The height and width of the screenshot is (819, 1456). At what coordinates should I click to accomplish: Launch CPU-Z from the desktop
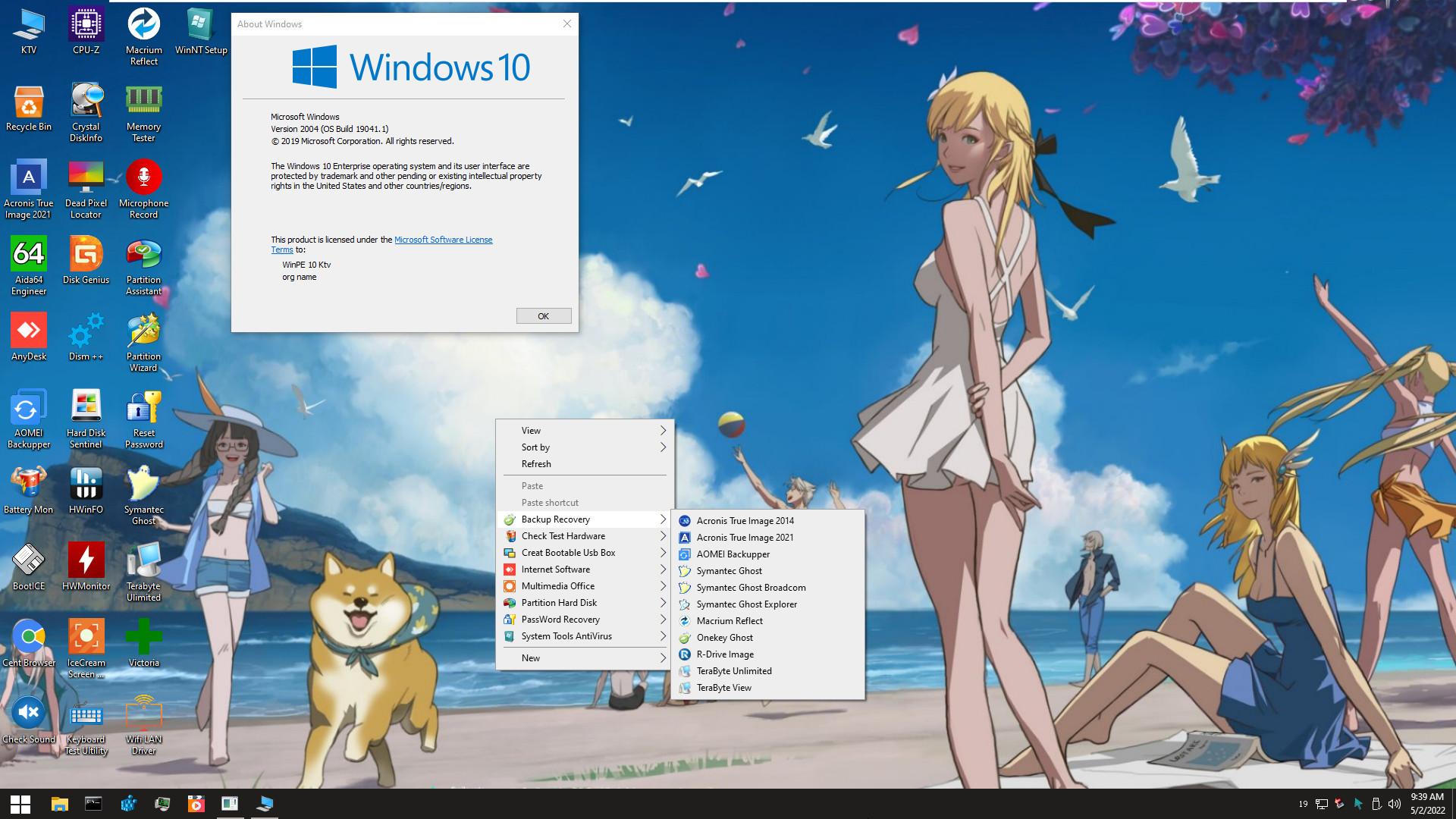[x=86, y=31]
